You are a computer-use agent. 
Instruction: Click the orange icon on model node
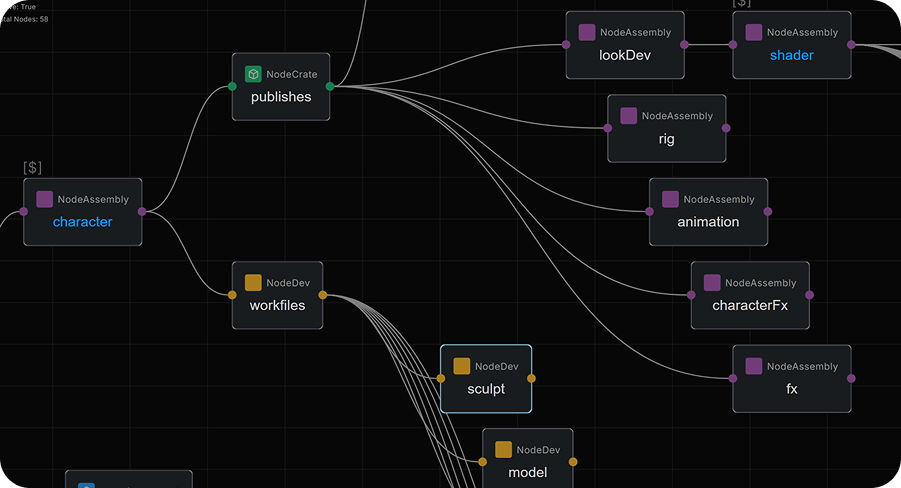(x=503, y=449)
